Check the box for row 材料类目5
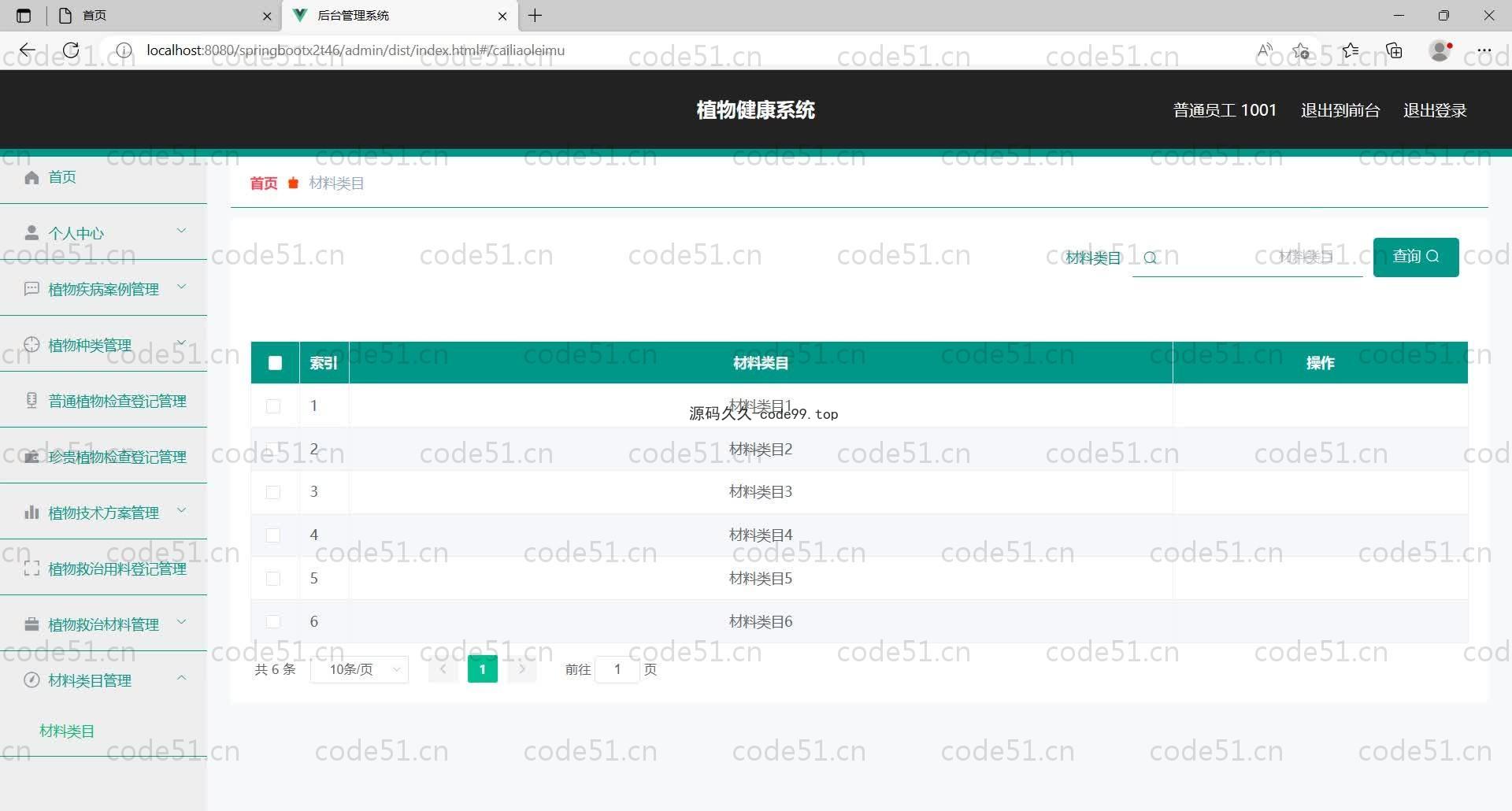This screenshot has width=1512, height=811. tap(273, 579)
